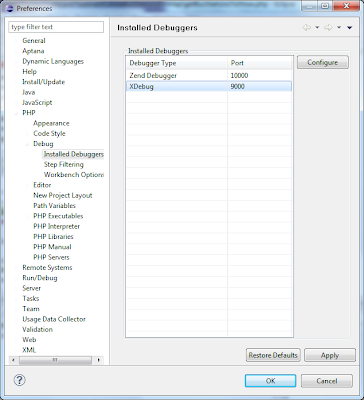Expand the General tree node
This screenshot has width=364, height=400.
coord(16,41)
